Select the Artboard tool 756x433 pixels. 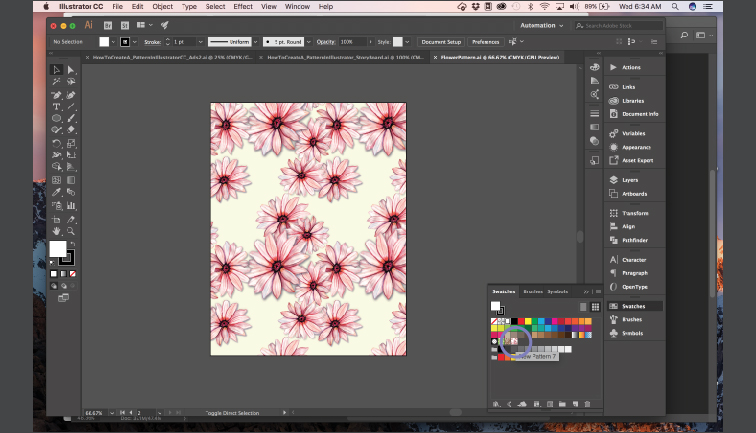click(56, 219)
